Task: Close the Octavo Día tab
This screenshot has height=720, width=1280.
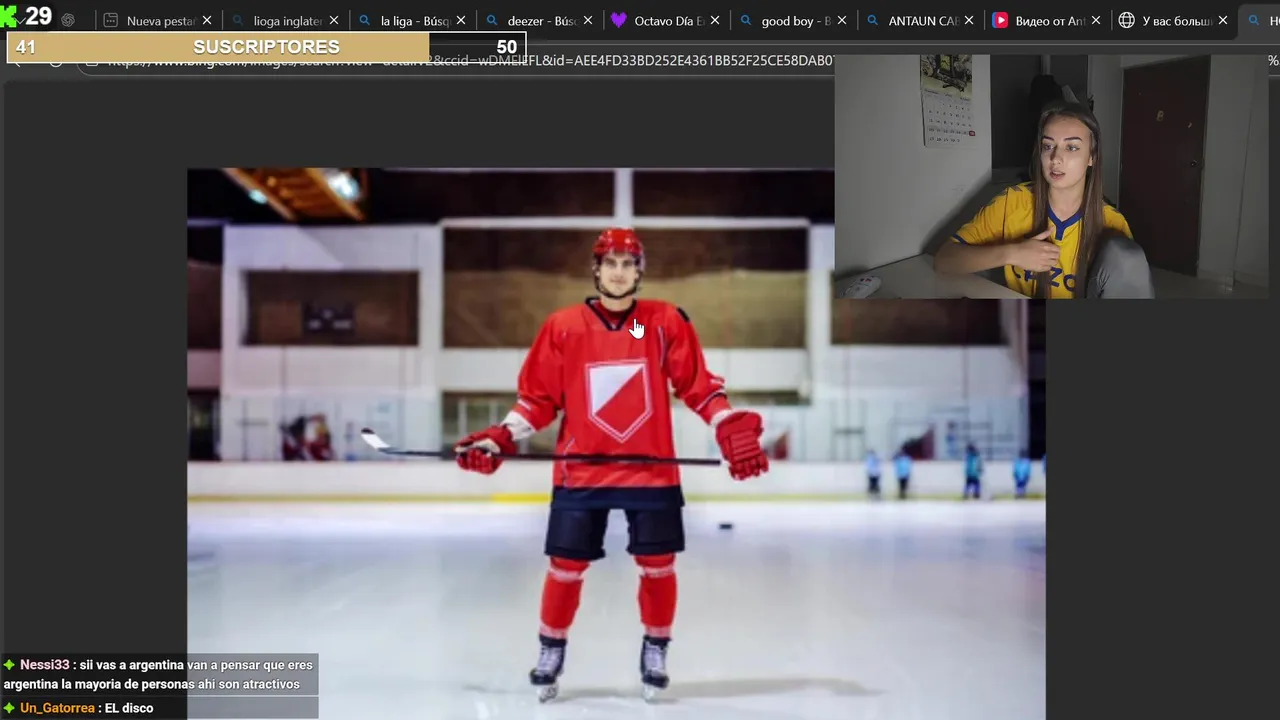Action: coord(715,20)
